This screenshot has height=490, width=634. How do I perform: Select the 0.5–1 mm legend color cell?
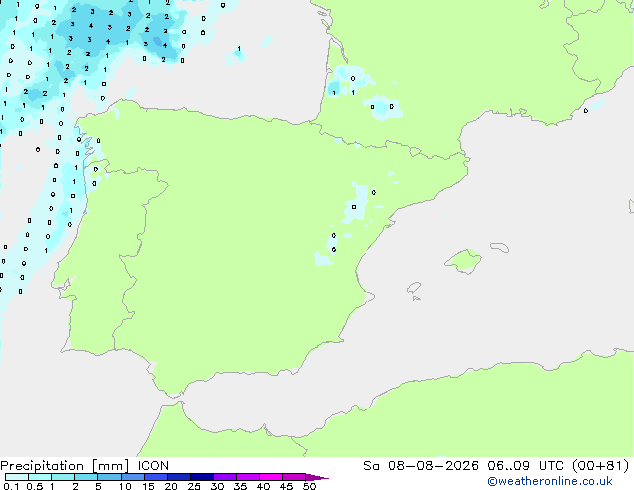(x=40, y=477)
